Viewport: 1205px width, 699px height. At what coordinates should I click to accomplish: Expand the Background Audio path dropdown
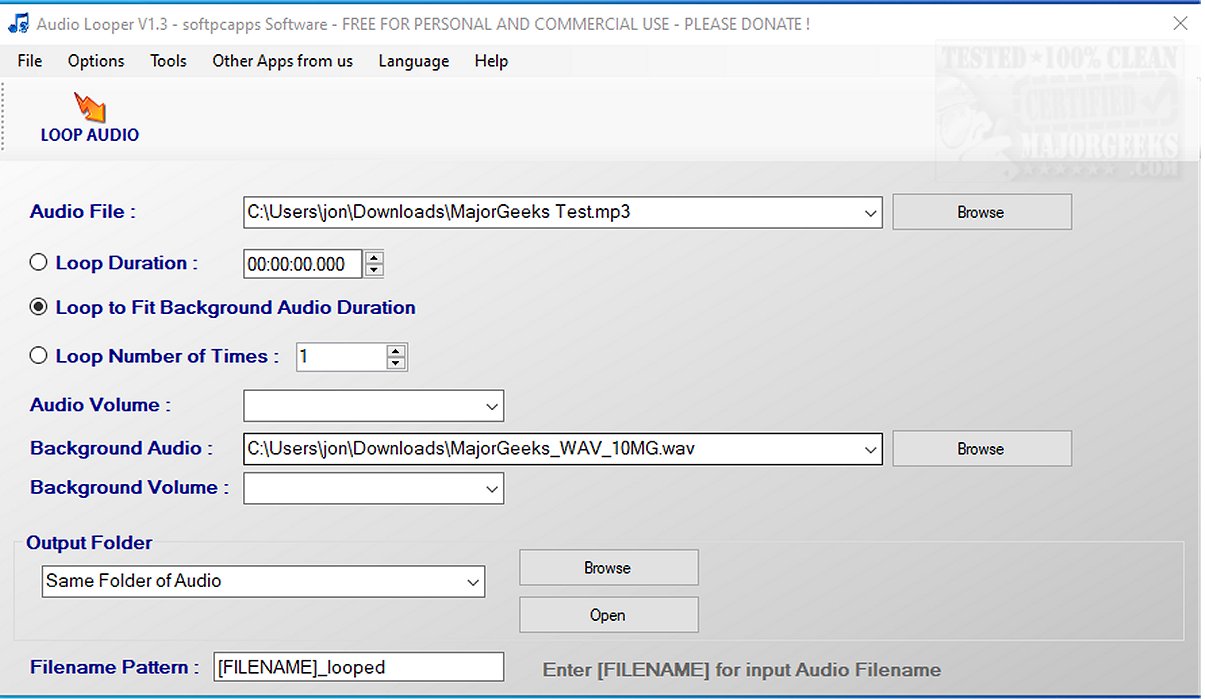click(870, 449)
